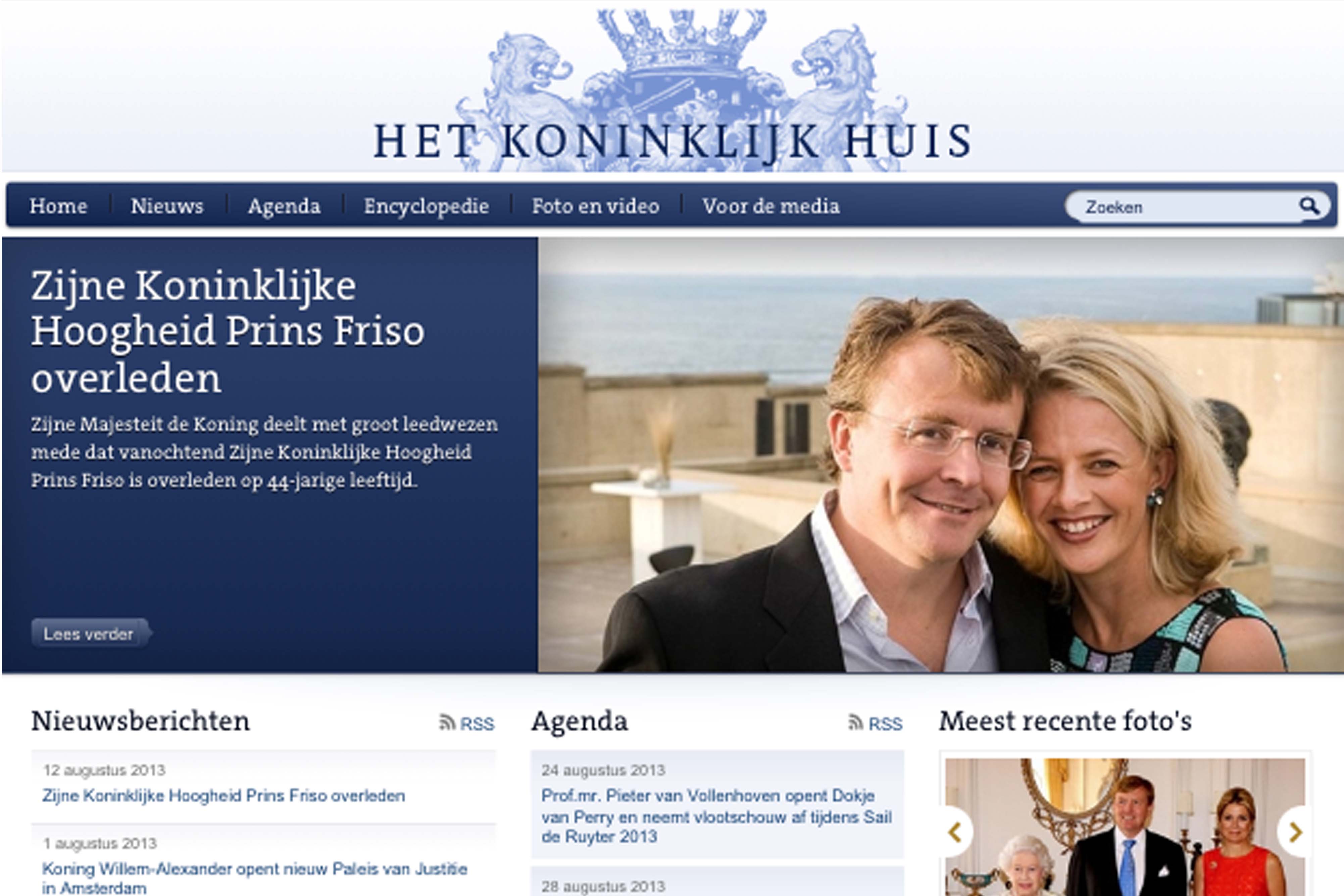Click the Prins Friso banner photo

[x=941, y=454]
